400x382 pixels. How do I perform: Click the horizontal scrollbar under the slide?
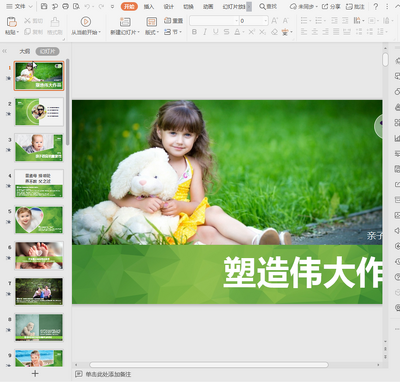click(x=209, y=365)
